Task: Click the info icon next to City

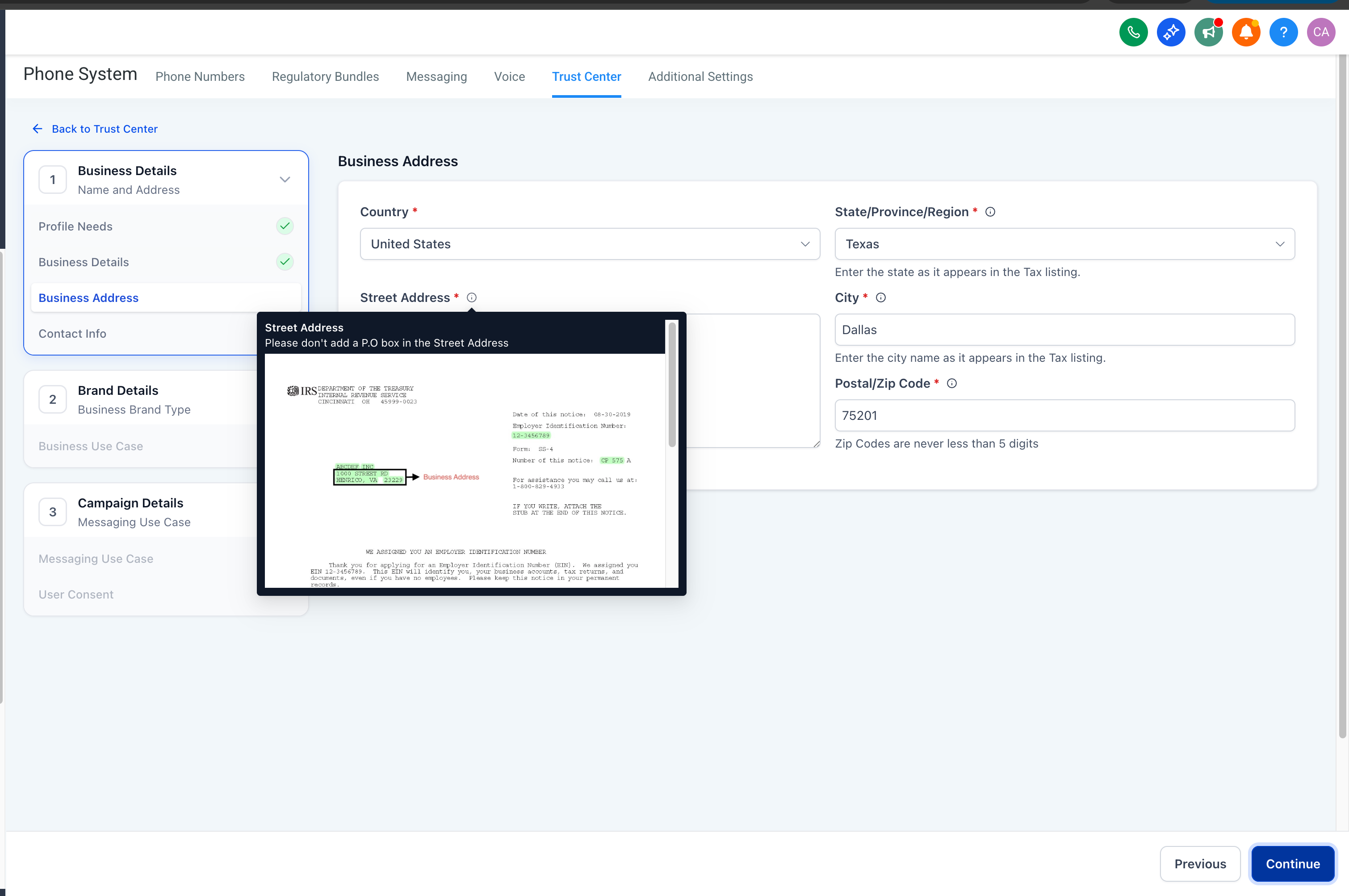Action: pos(880,298)
